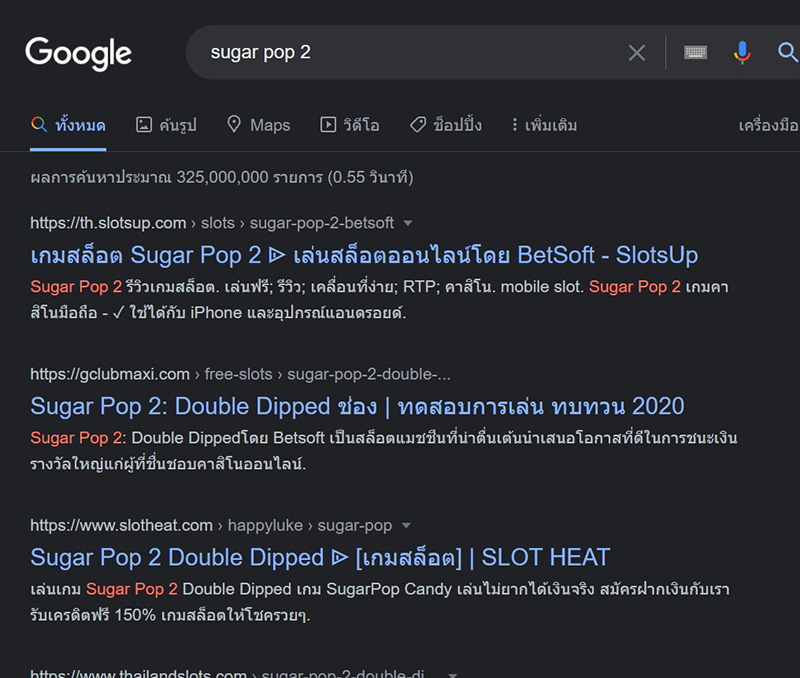The height and width of the screenshot is (678, 800).
Task: Click the shopping tag icon
Action: click(418, 125)
